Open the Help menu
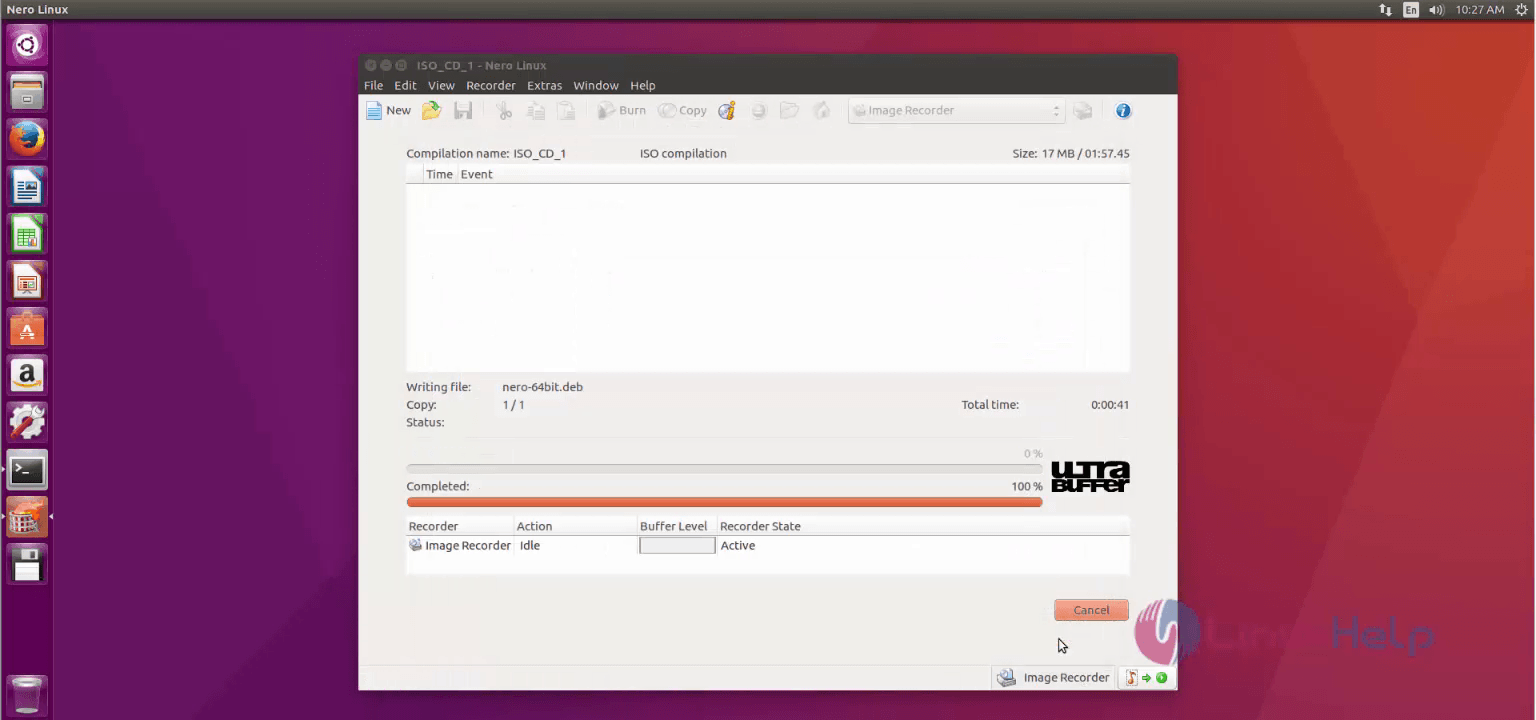The width and height of the screenshot is (1536, 720). click(643, 86)
